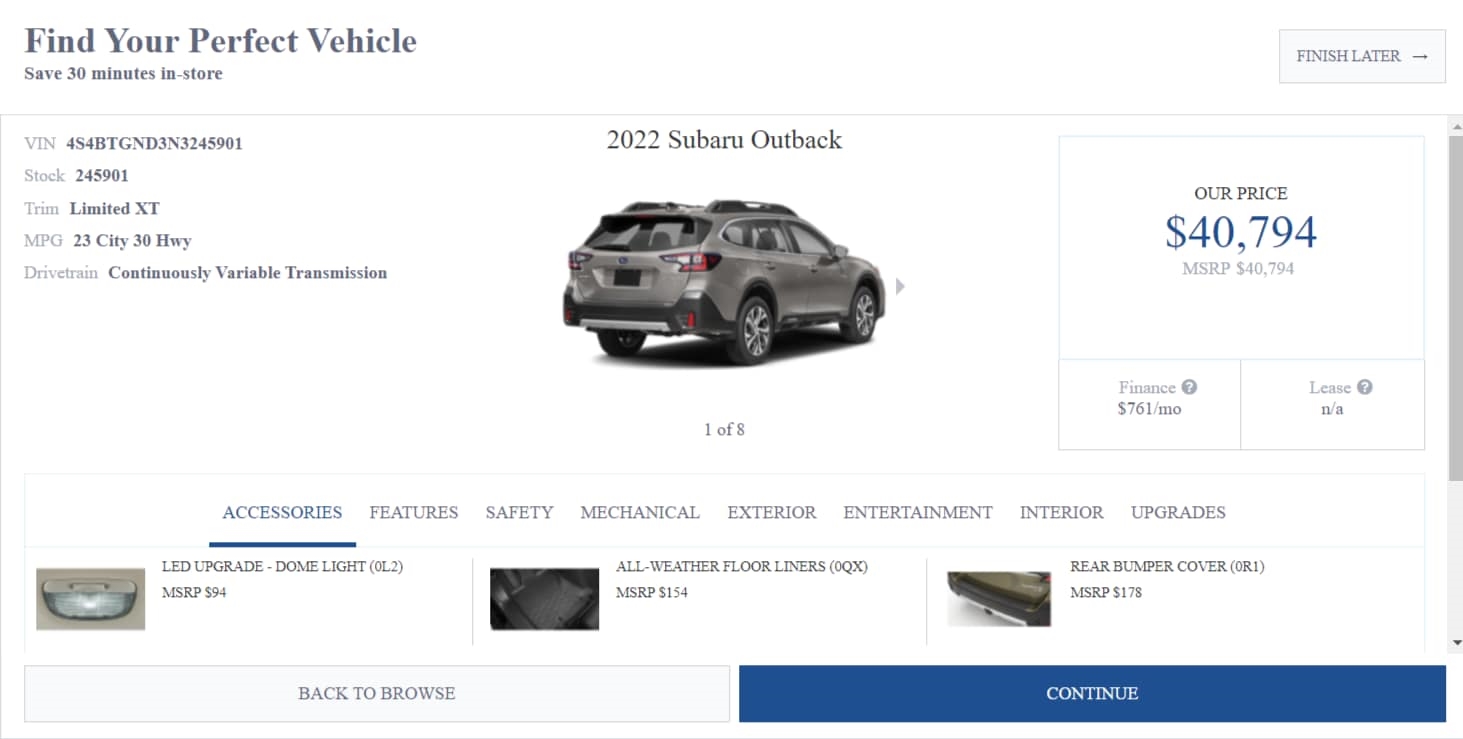This screenshot has height=739, width=1463.
Task: Click the scrollbar up arrow
Action: tap(1456, 123)
